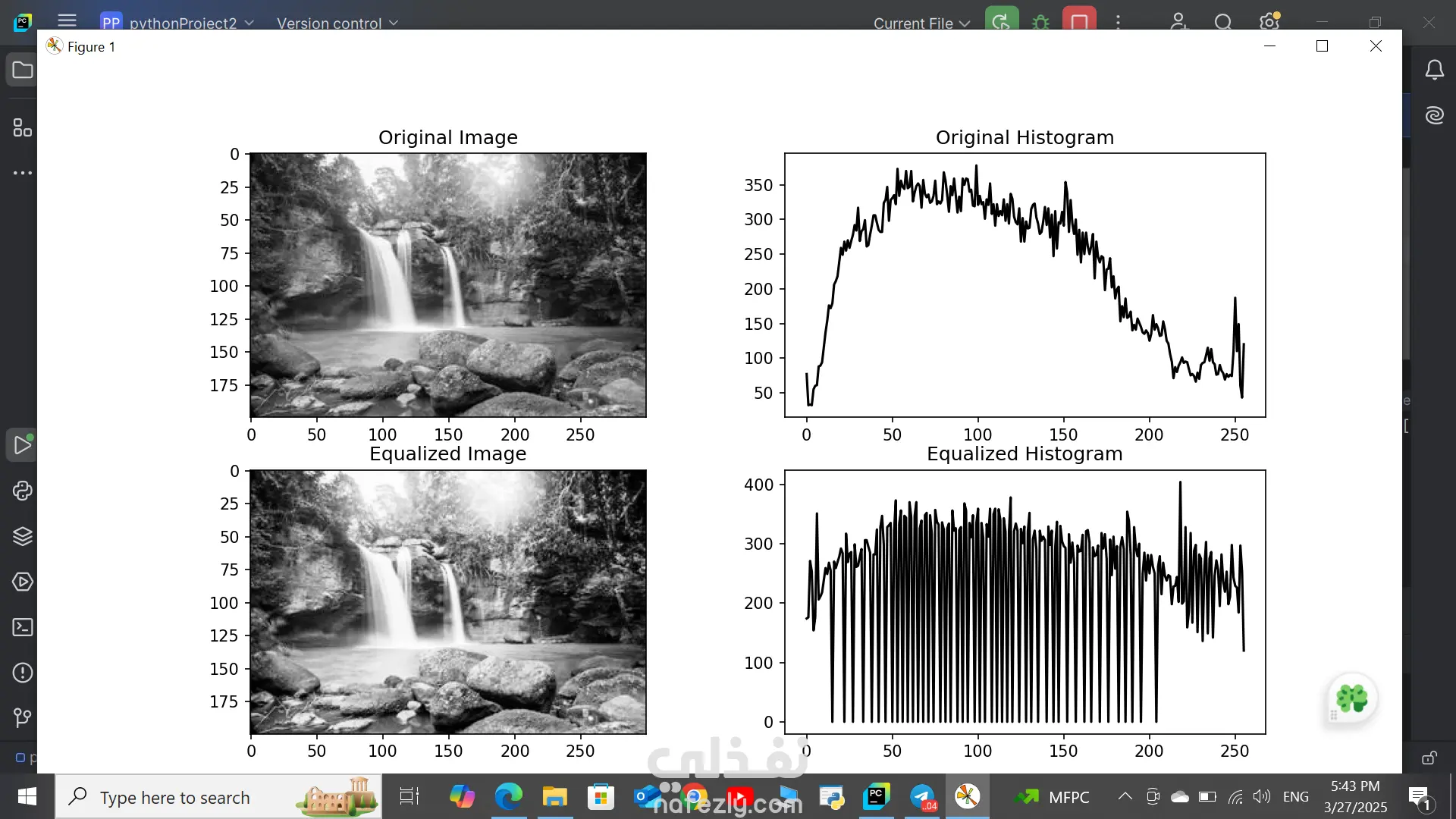This screenshot has width=1456, height=819.
Task: Show hidden system tray icons
Action: click(1125, 796)
